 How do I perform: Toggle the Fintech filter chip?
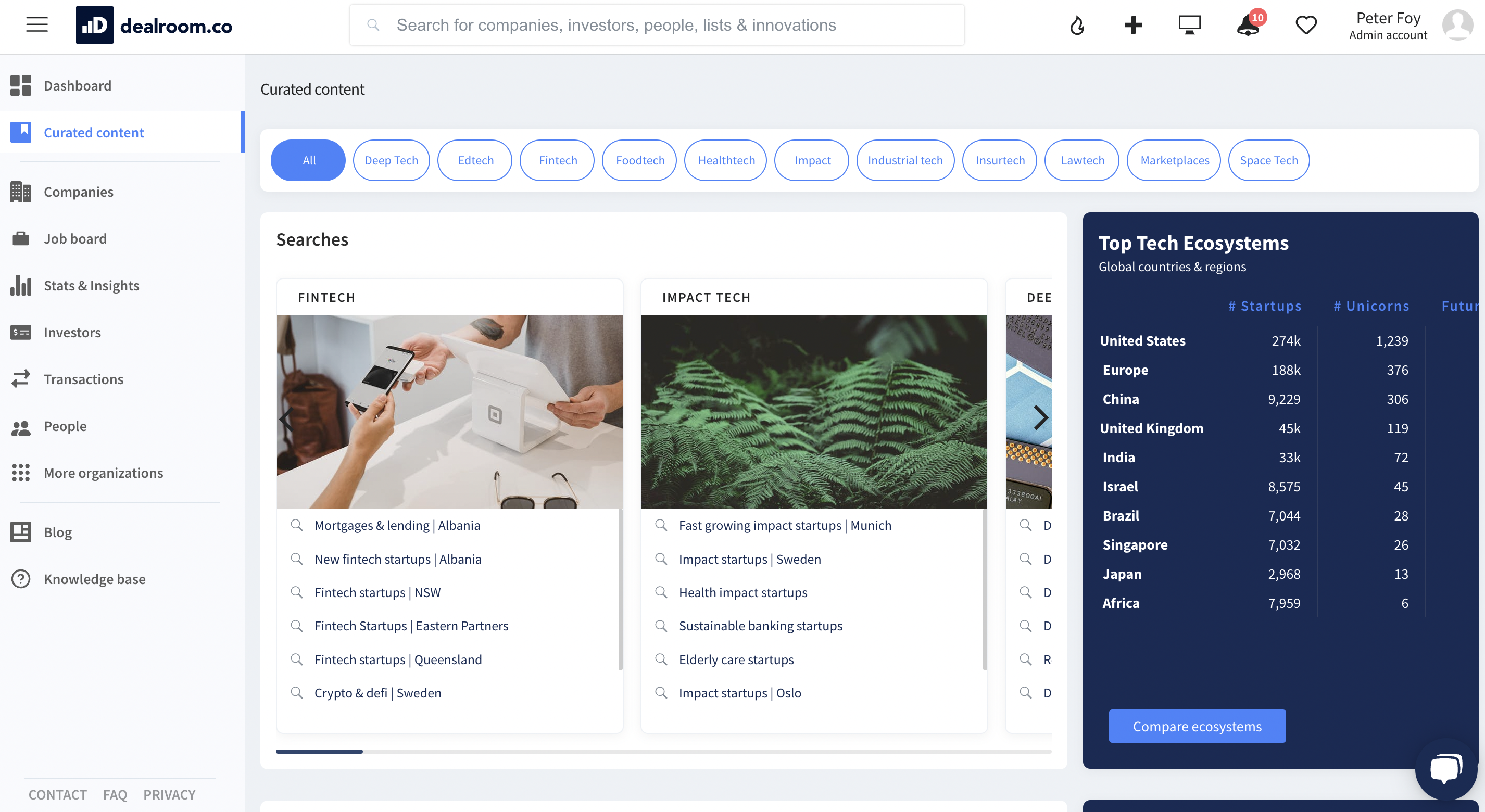click(557, 160)
